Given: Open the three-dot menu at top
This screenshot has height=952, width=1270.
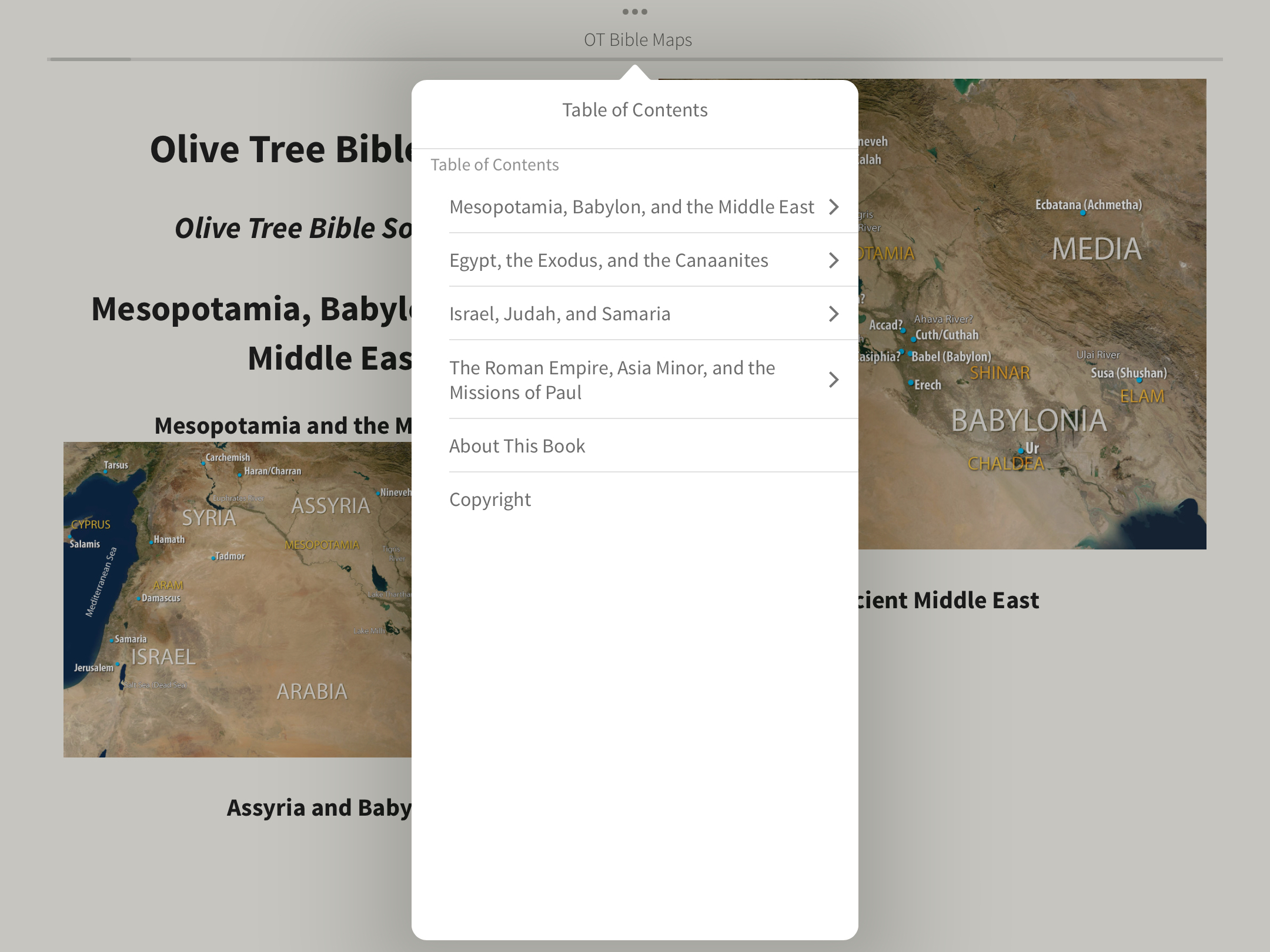Looking at the screenshot, I should pos(635,12).
